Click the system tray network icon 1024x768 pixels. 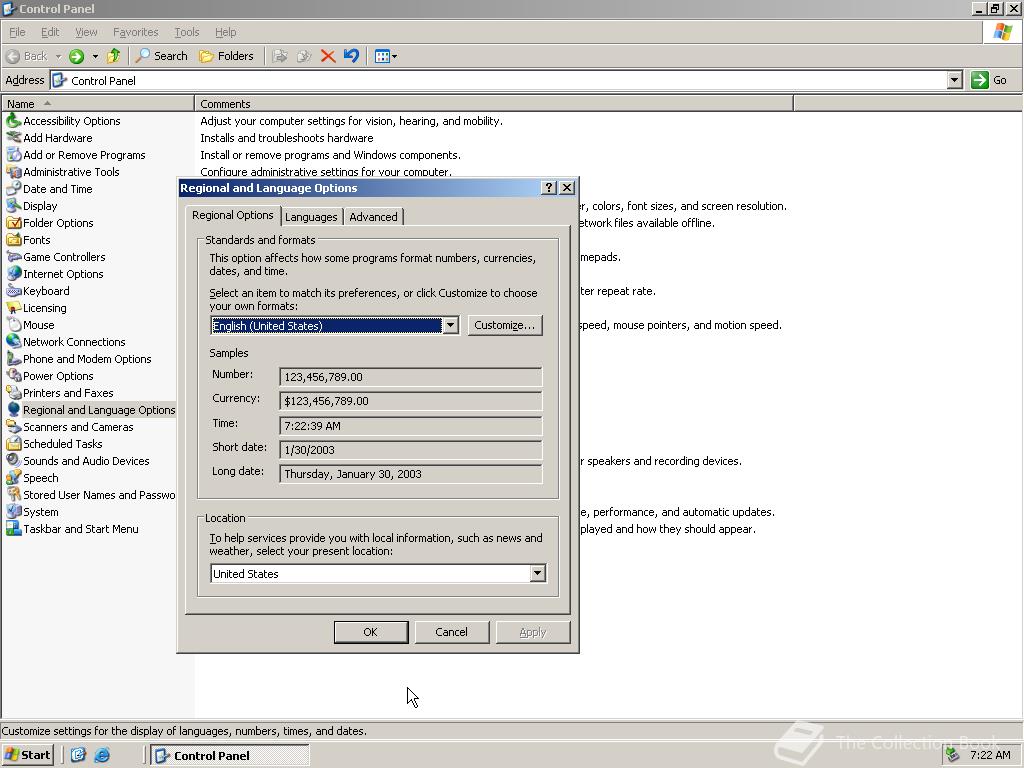pyautogui.click(x=953, y=755)
